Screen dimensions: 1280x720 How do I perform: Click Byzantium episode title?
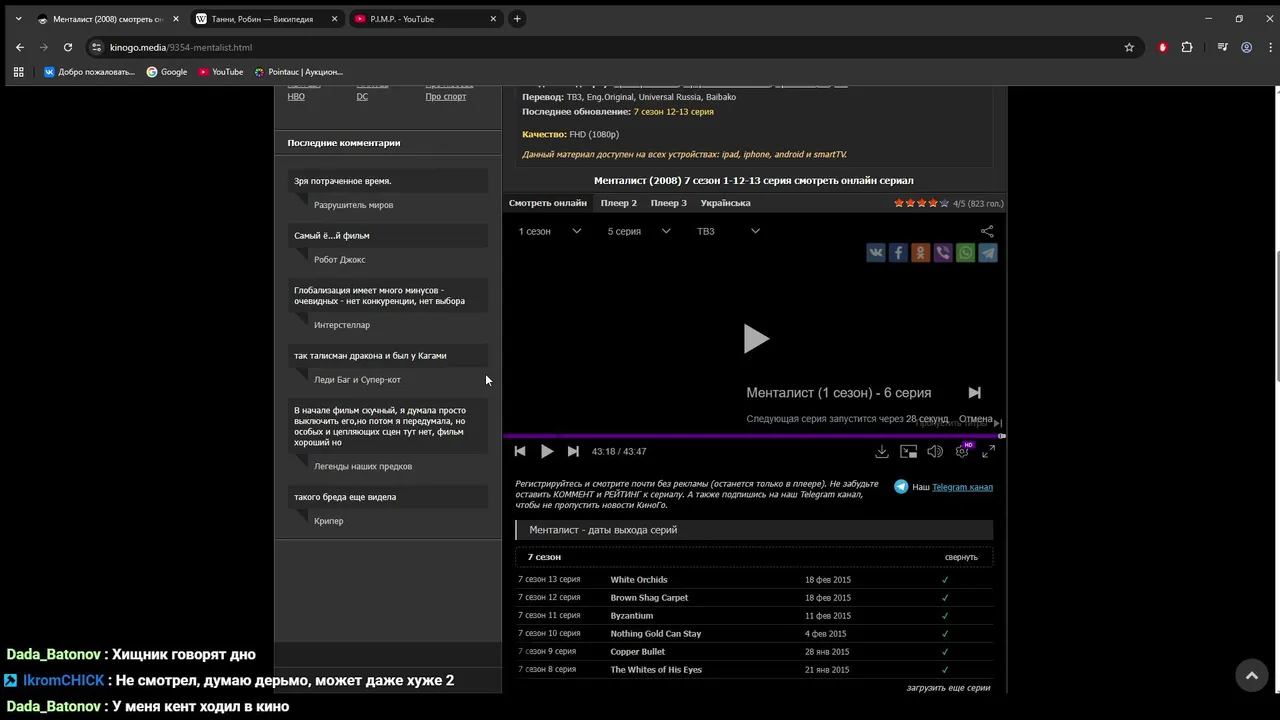pyautogui.click(x=632, y=616)
